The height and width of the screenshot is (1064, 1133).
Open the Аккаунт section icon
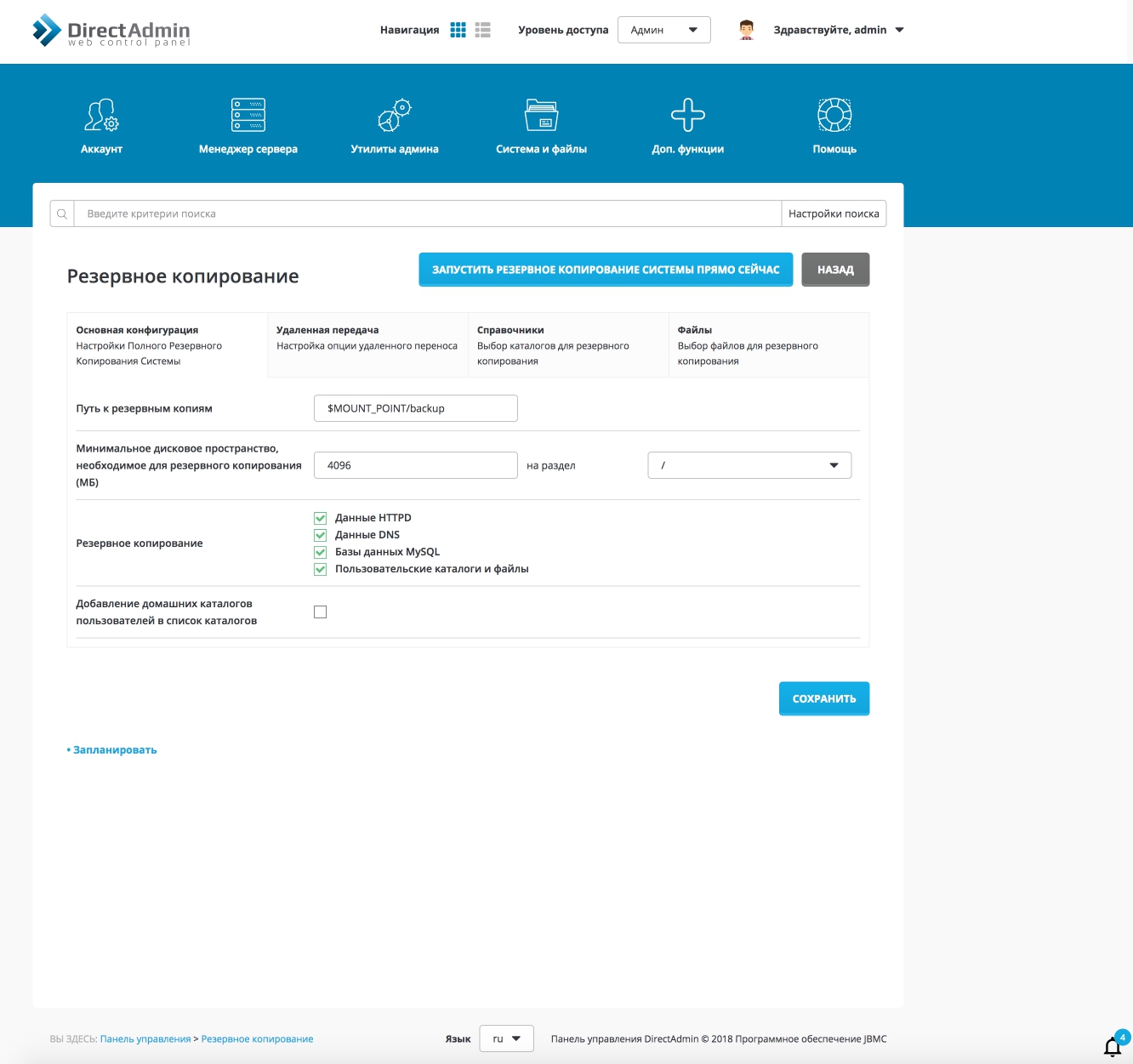click(101, 116)
